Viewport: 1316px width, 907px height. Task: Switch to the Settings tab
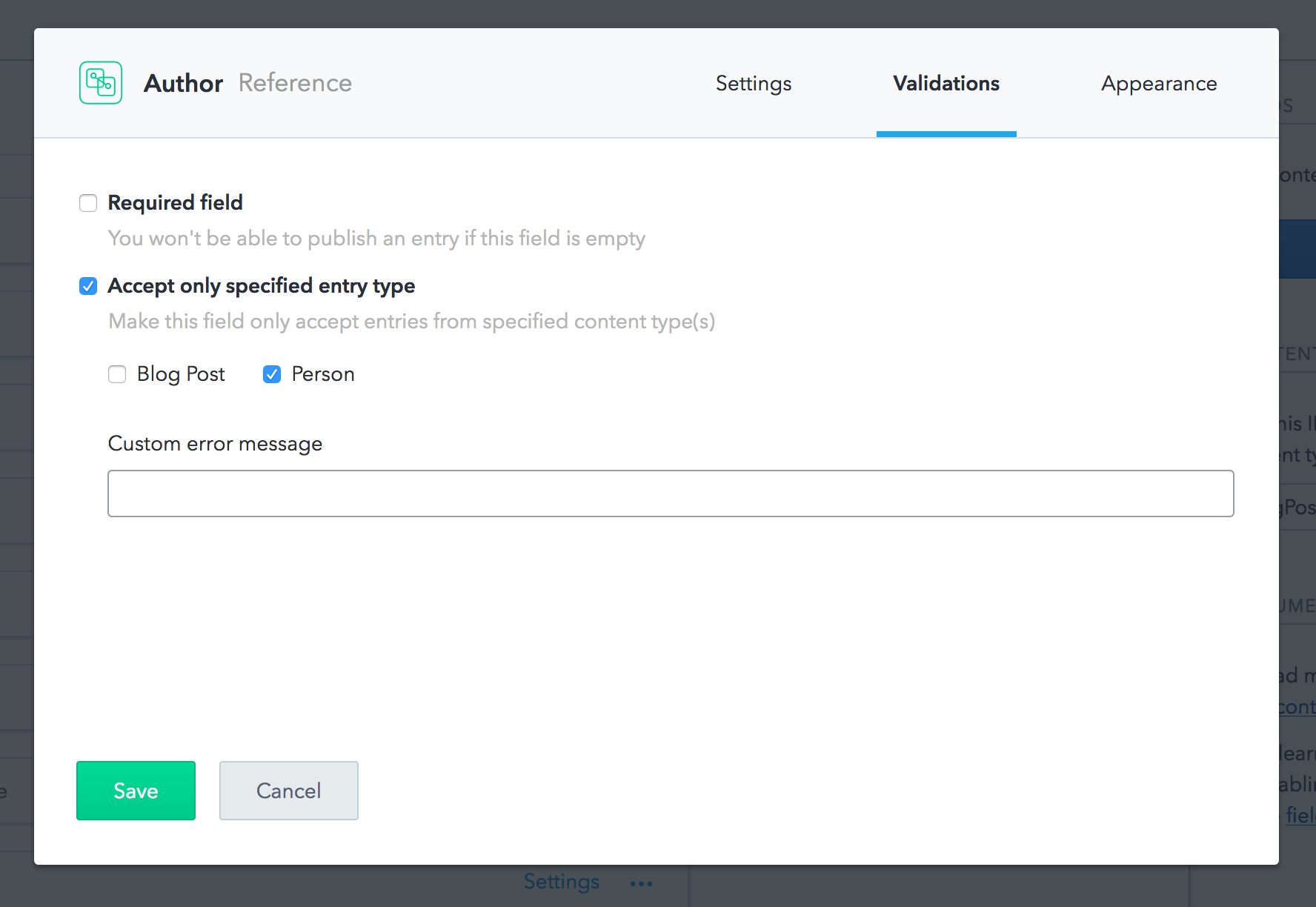753,84
